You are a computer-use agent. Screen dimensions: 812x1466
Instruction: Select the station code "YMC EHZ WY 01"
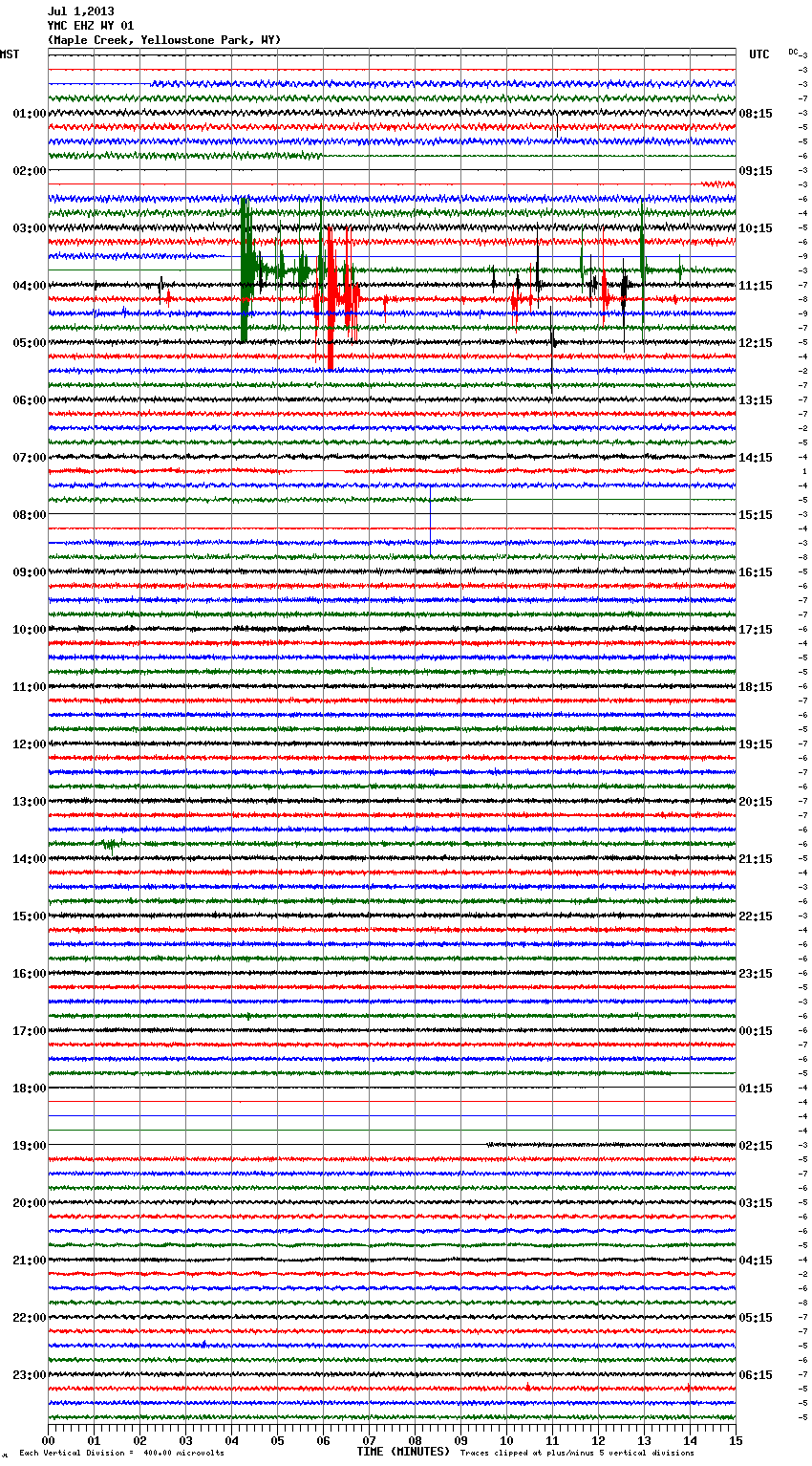point(91,26)
